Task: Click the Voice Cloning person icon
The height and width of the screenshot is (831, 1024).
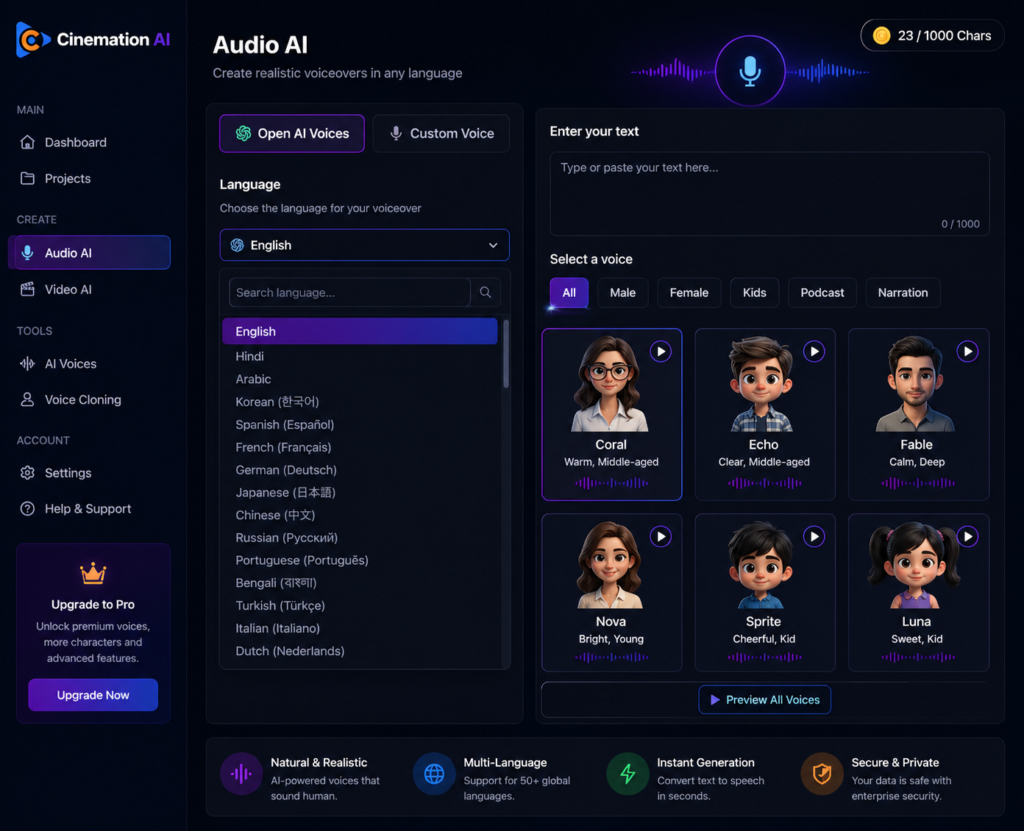Action: pos(27,399)
